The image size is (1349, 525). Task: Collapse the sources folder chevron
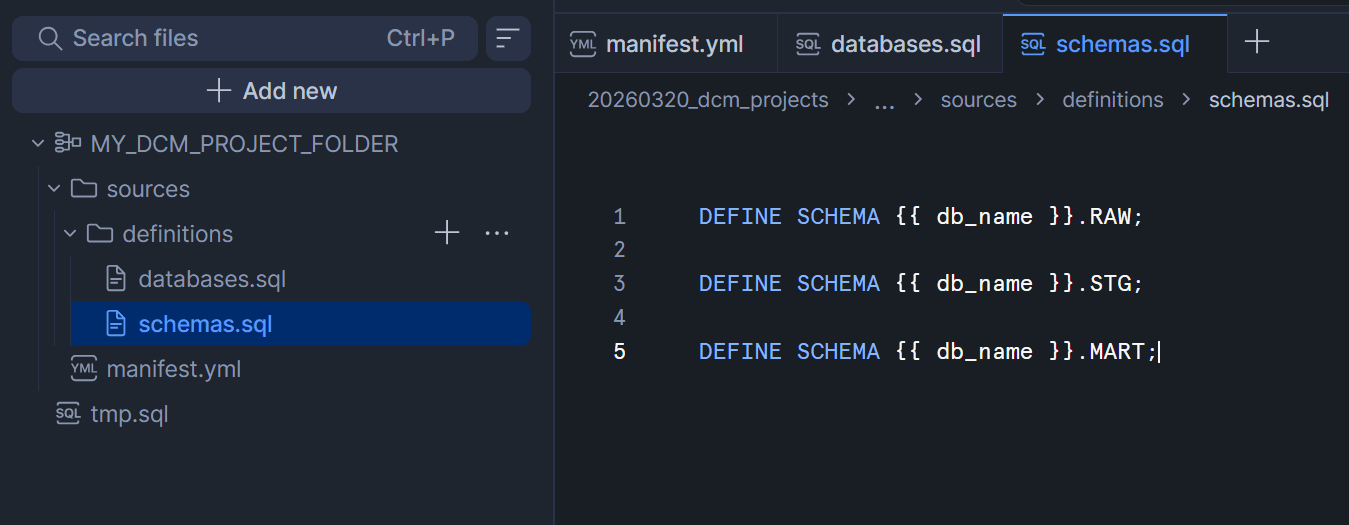[54, 189]
